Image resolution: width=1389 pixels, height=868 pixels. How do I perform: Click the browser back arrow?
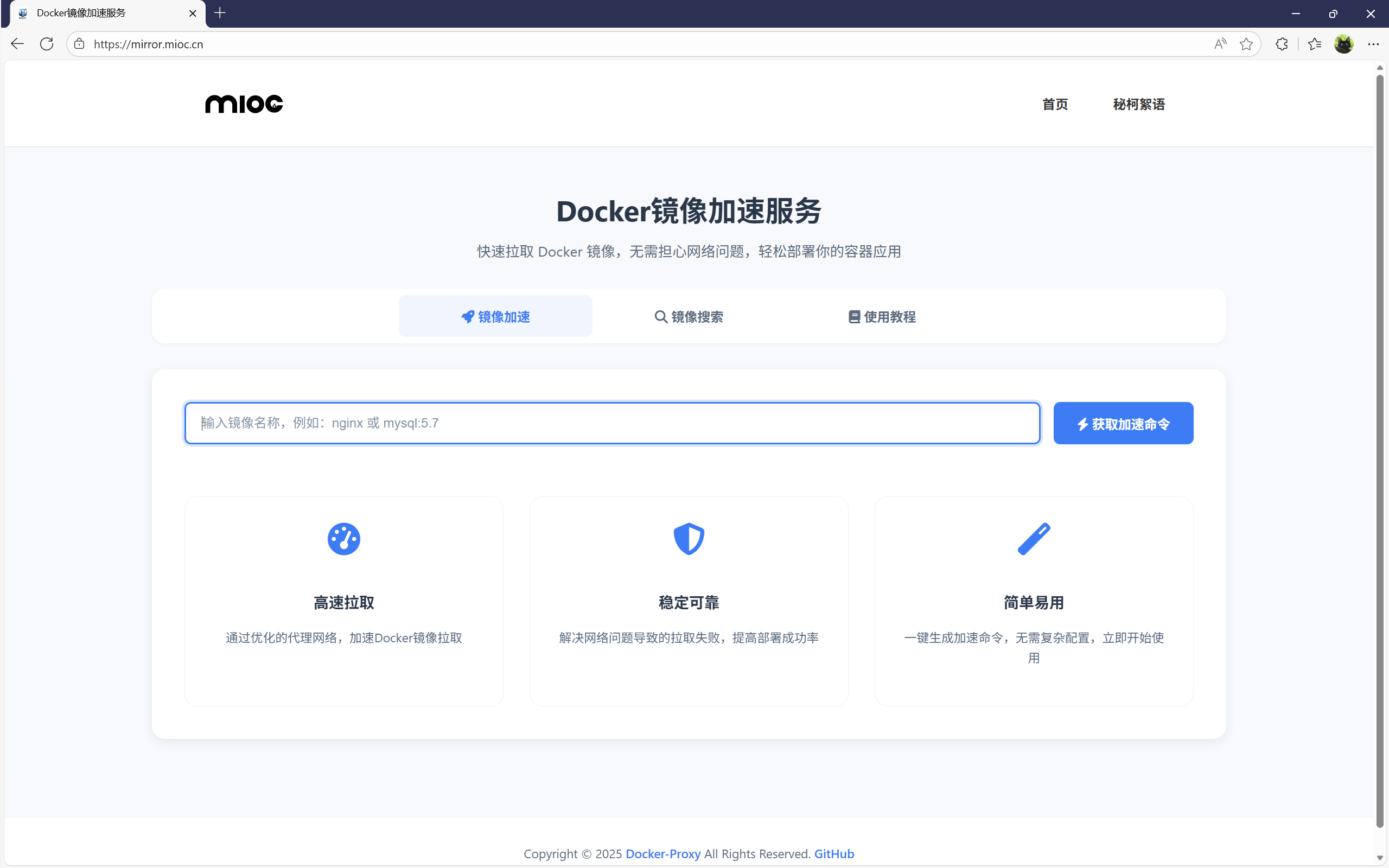17,44
